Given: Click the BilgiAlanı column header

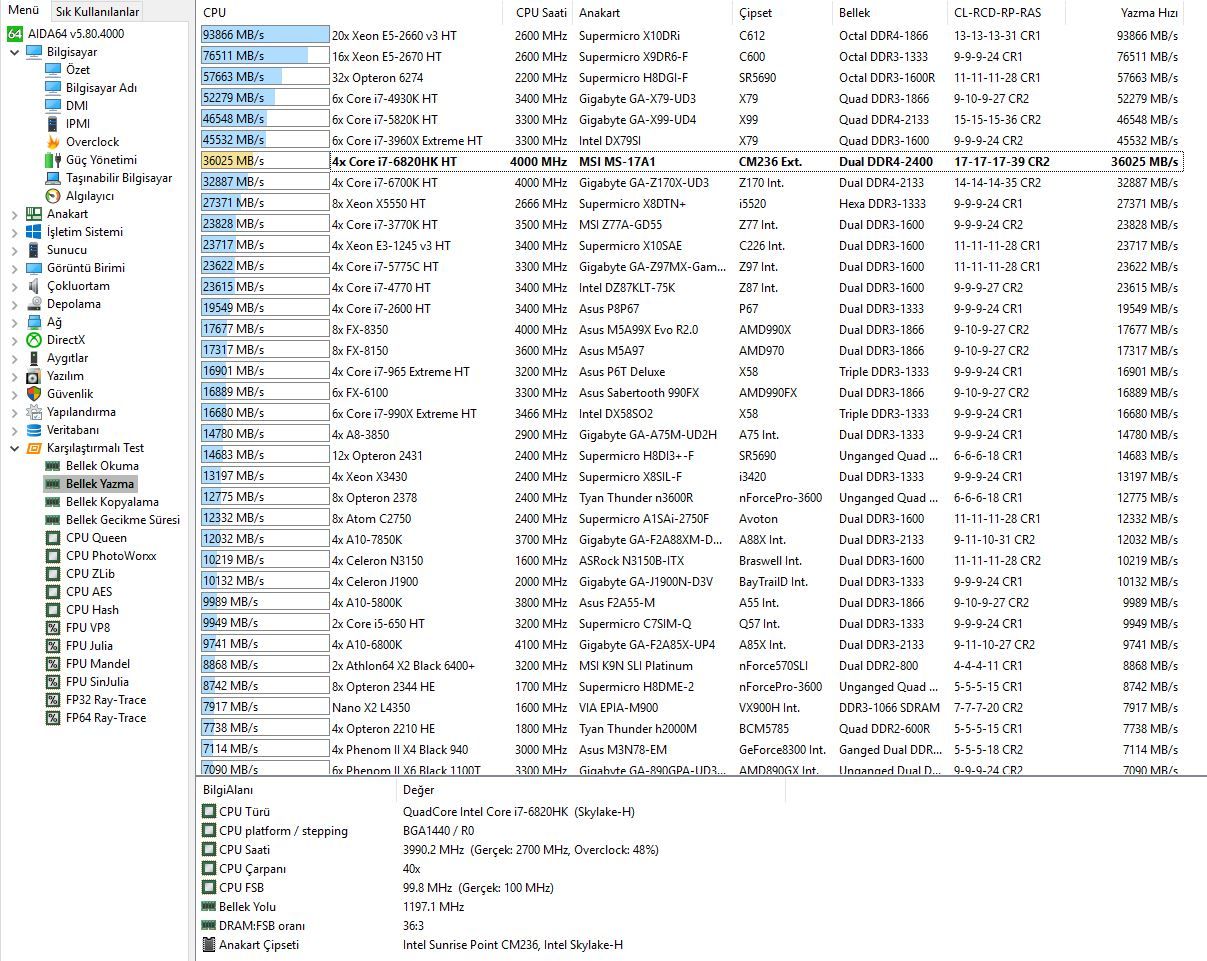Looking at the screenshot, I should [x=296, y=790].
